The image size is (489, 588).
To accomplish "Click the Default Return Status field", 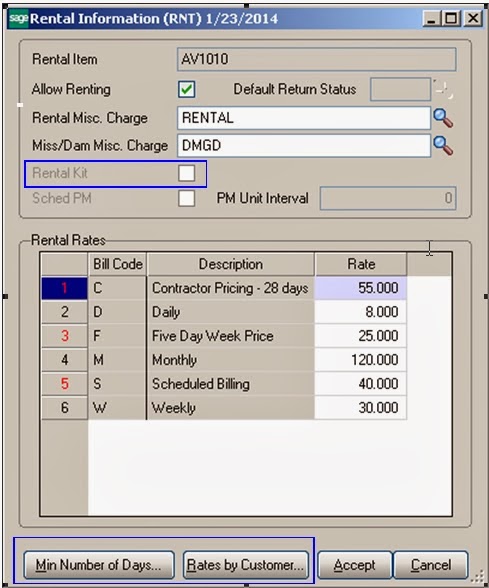I will (x=400, y=89).
